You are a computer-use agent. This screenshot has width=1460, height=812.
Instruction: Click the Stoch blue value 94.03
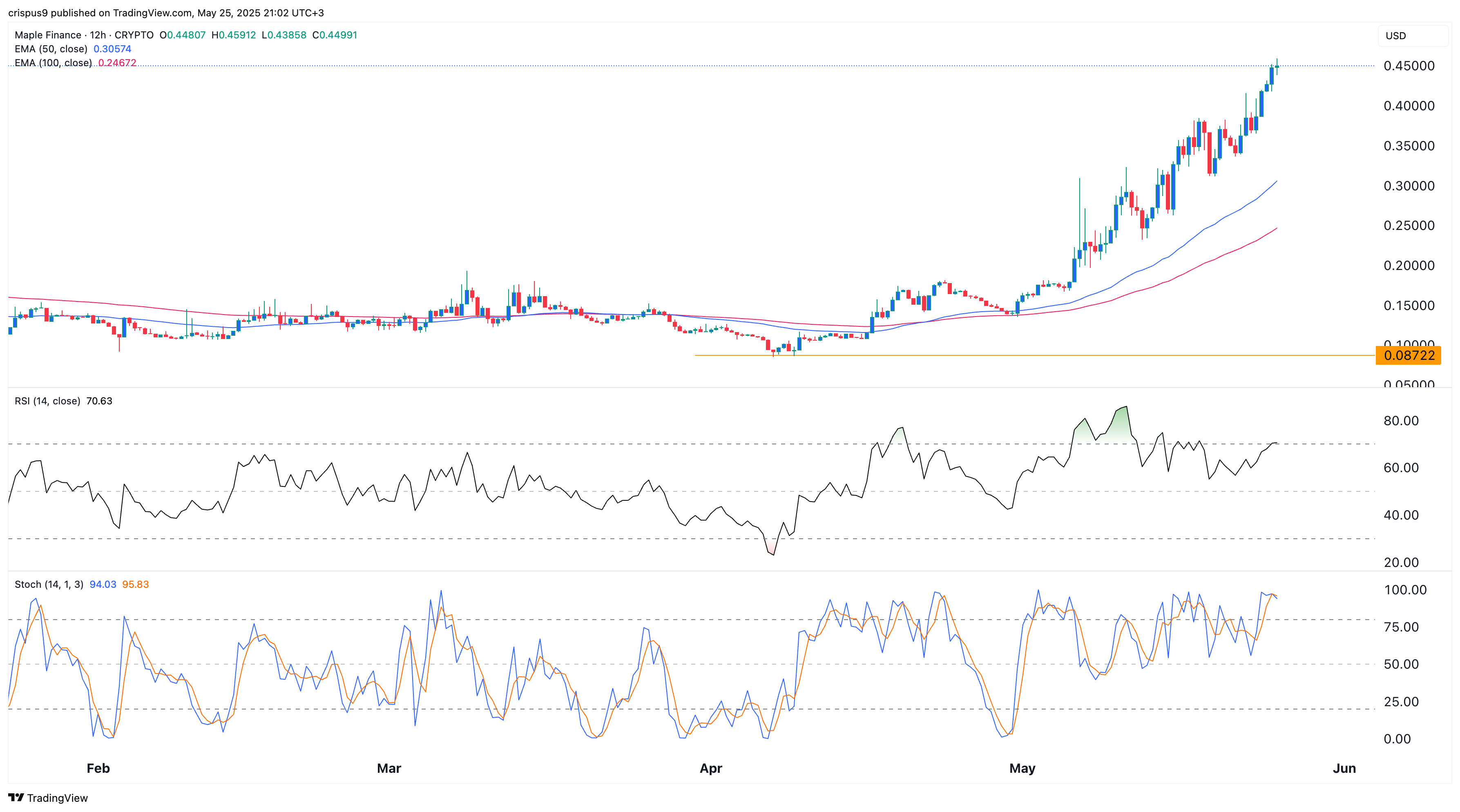coord(103,584)
